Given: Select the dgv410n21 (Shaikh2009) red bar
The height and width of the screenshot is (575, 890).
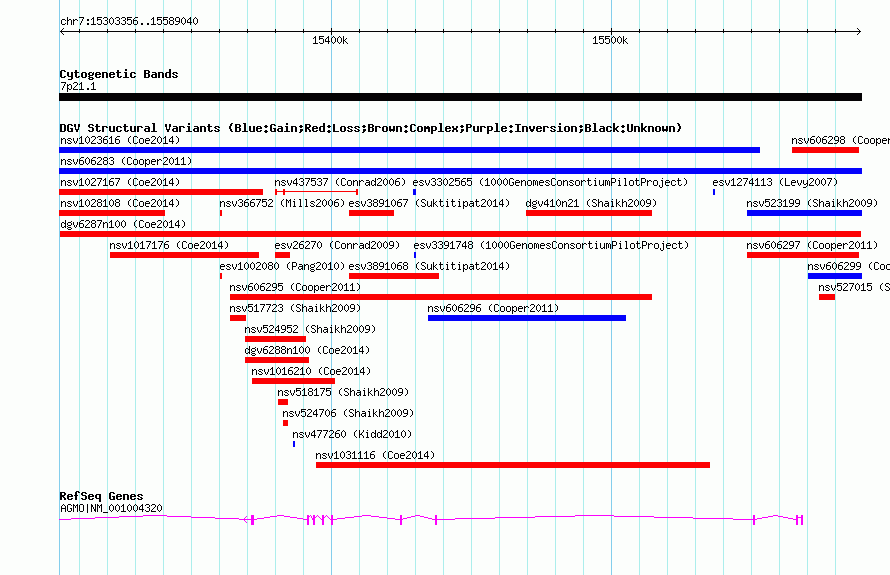Looking at the screenshot, I should (589, 213).
